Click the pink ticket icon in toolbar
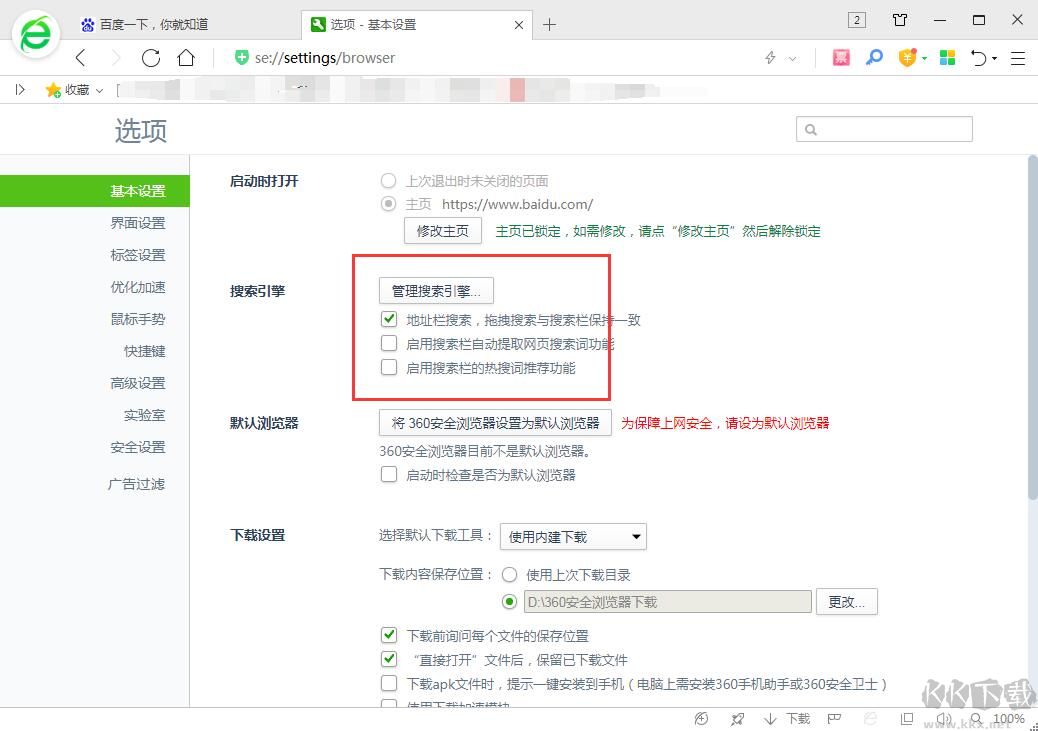The height and width of the screenshot is (731, 1038). pos(841,57)
